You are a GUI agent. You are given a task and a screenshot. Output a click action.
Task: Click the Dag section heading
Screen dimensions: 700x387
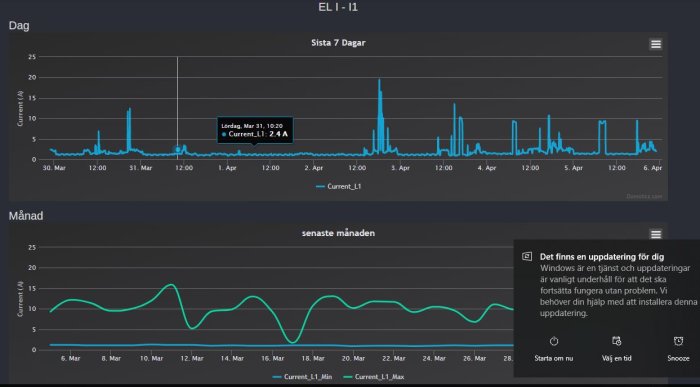click(x=19, y=26)
